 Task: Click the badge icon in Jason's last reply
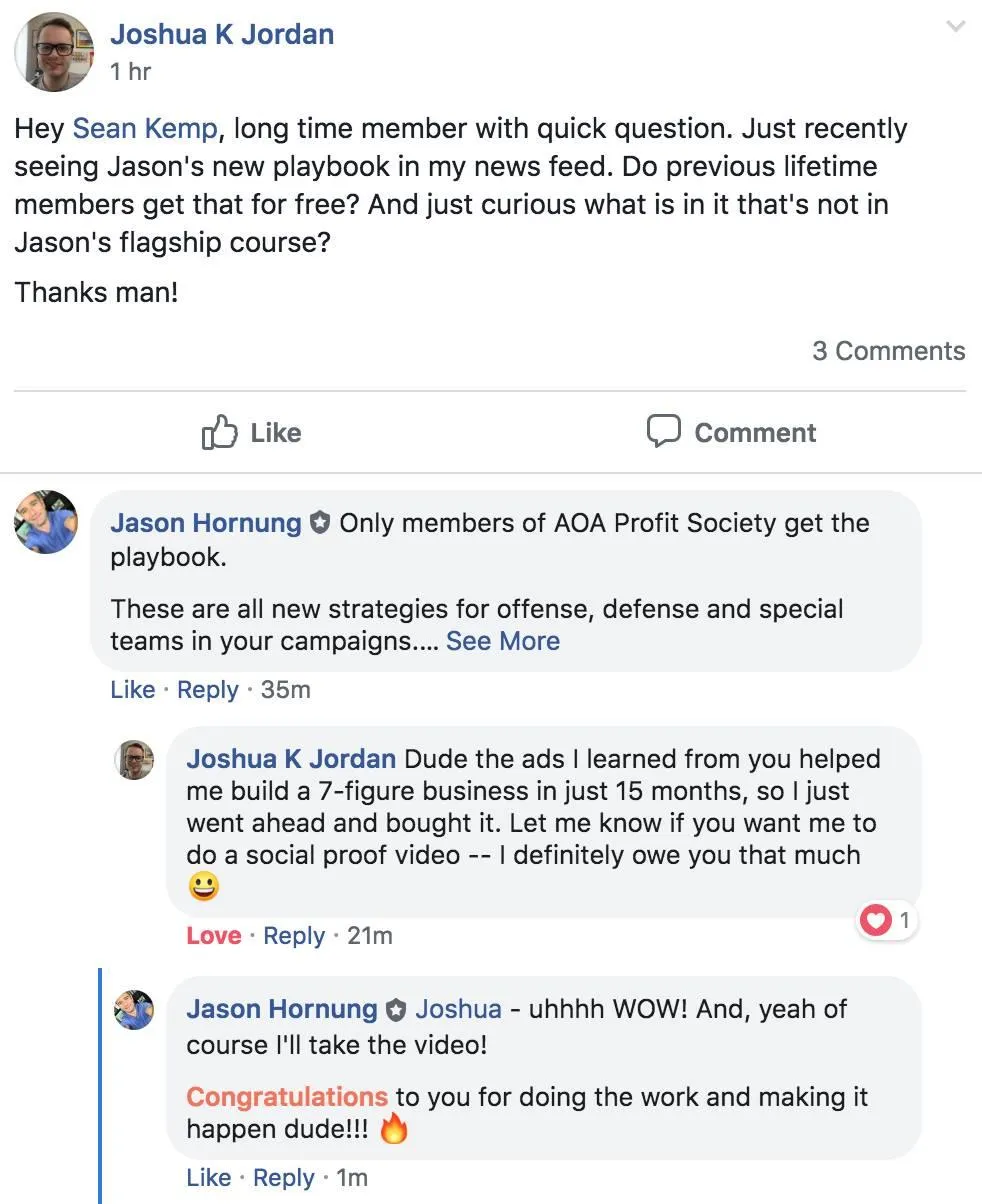coord(396,1010)
